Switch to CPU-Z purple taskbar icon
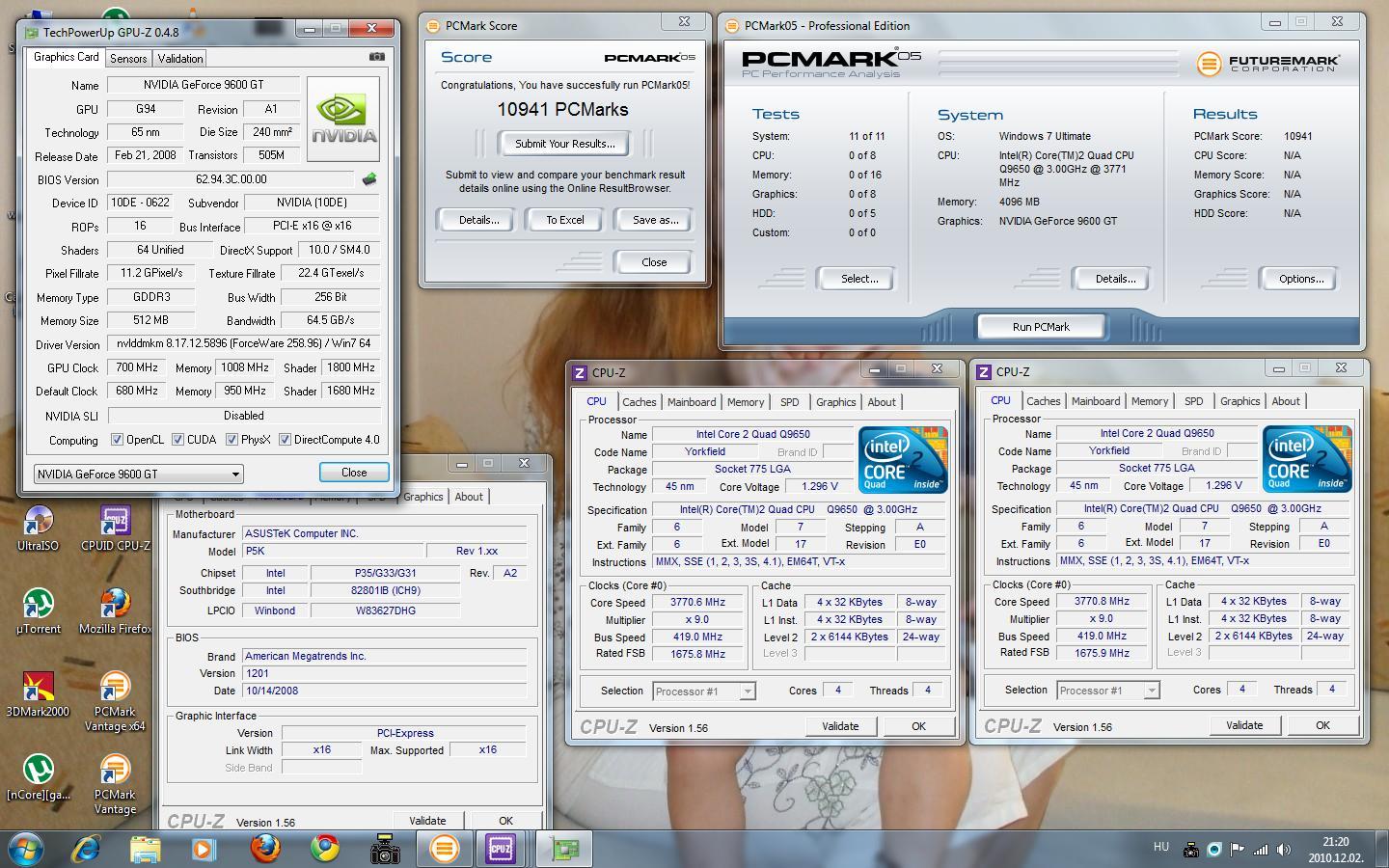The width and height of the screenshot is (1389, 868). tap(502, 849)
